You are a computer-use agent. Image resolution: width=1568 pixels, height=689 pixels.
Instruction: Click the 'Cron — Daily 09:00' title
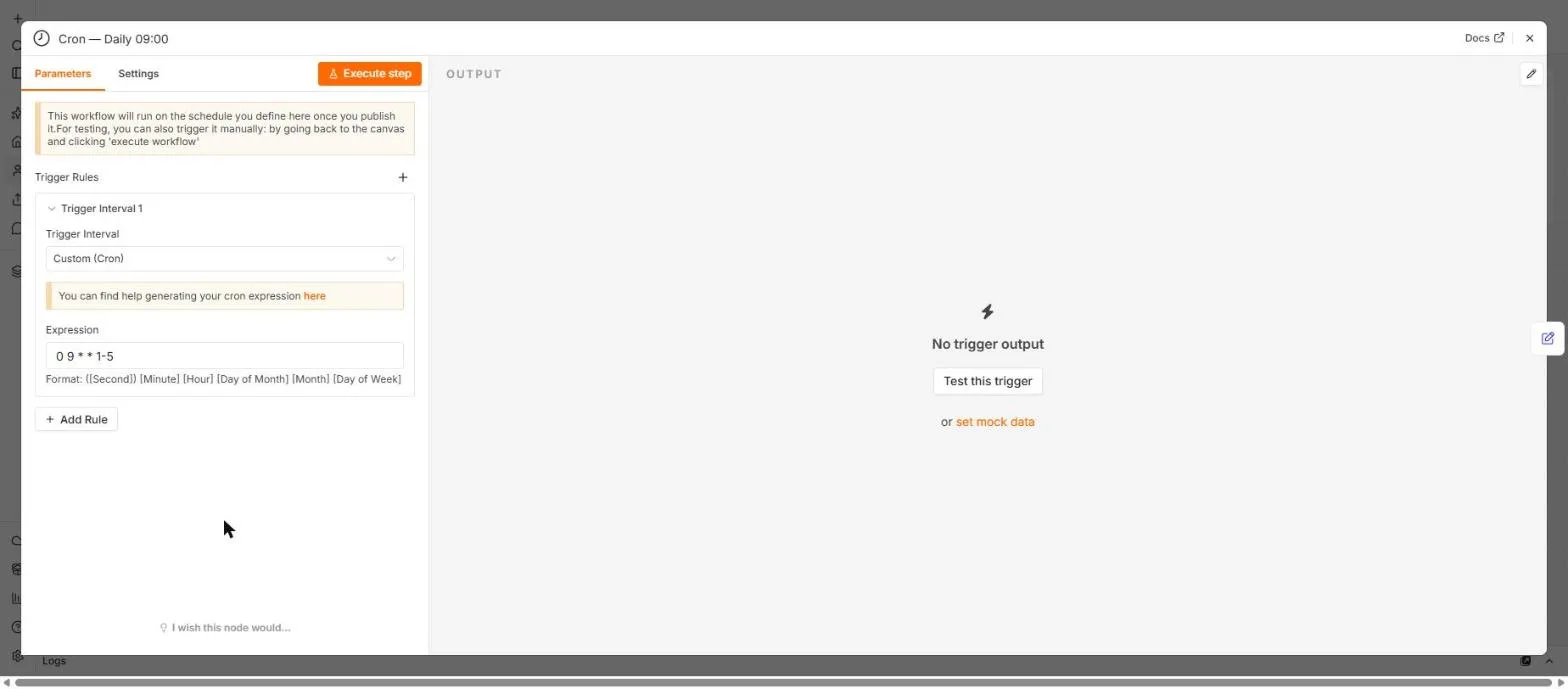[113, 39]
